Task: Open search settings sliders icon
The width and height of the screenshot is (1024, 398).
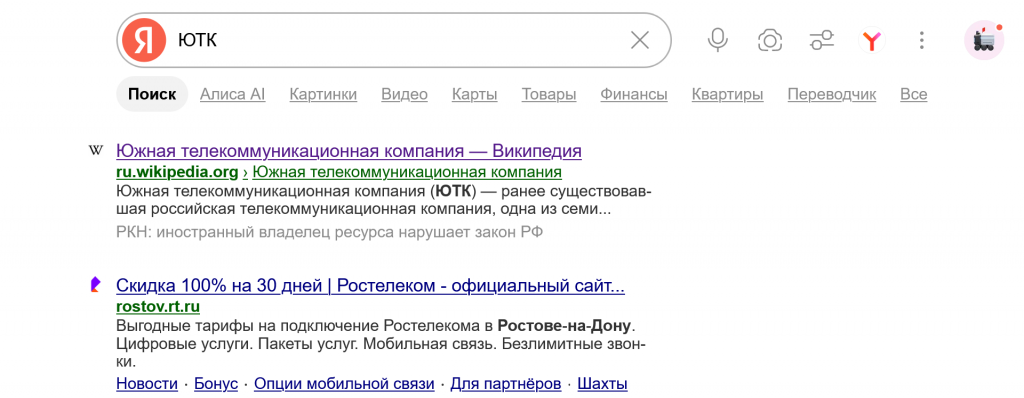Action: (822, 41)
